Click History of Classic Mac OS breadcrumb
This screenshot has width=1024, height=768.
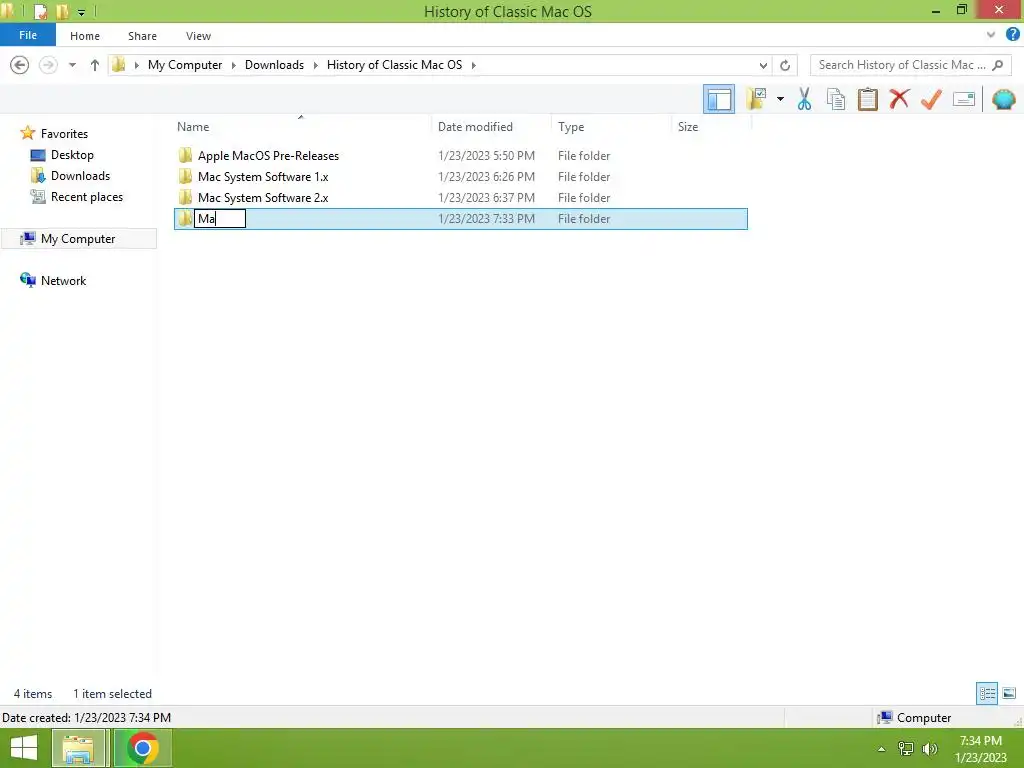(x=394, y=65)
